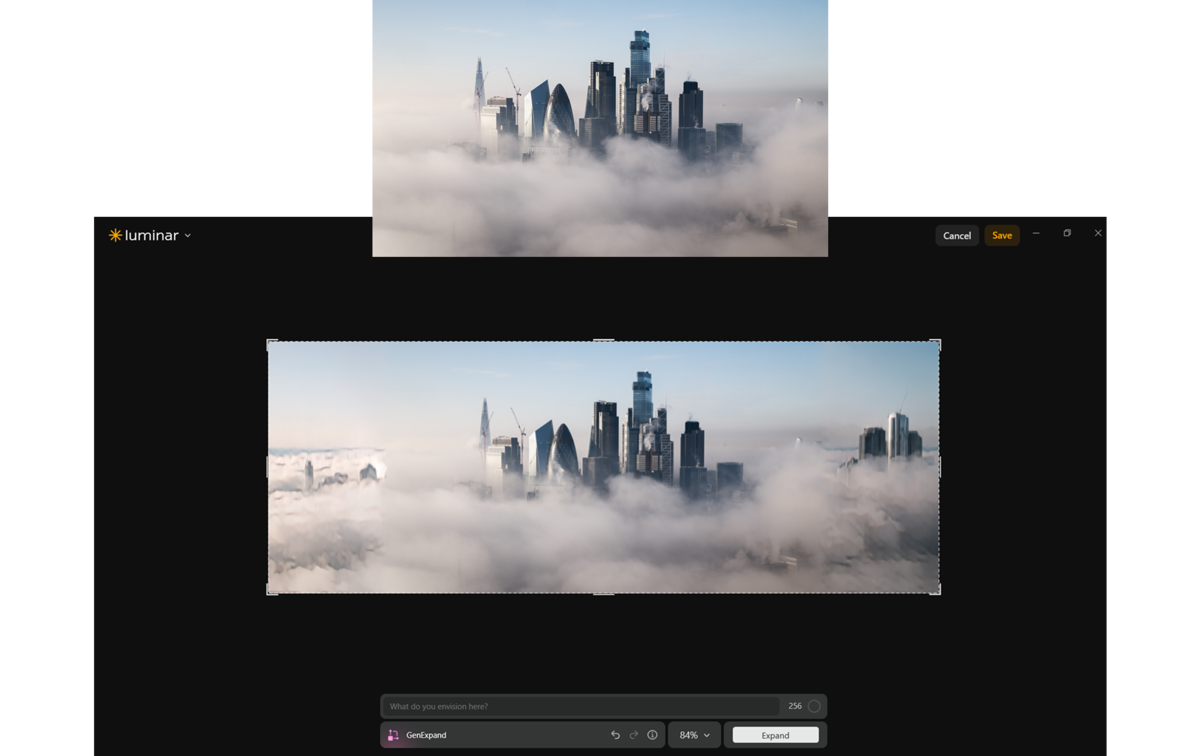Close the Luminar window
The width and height of the screenshot is (1200, 756).
(x=1098, y=233)
